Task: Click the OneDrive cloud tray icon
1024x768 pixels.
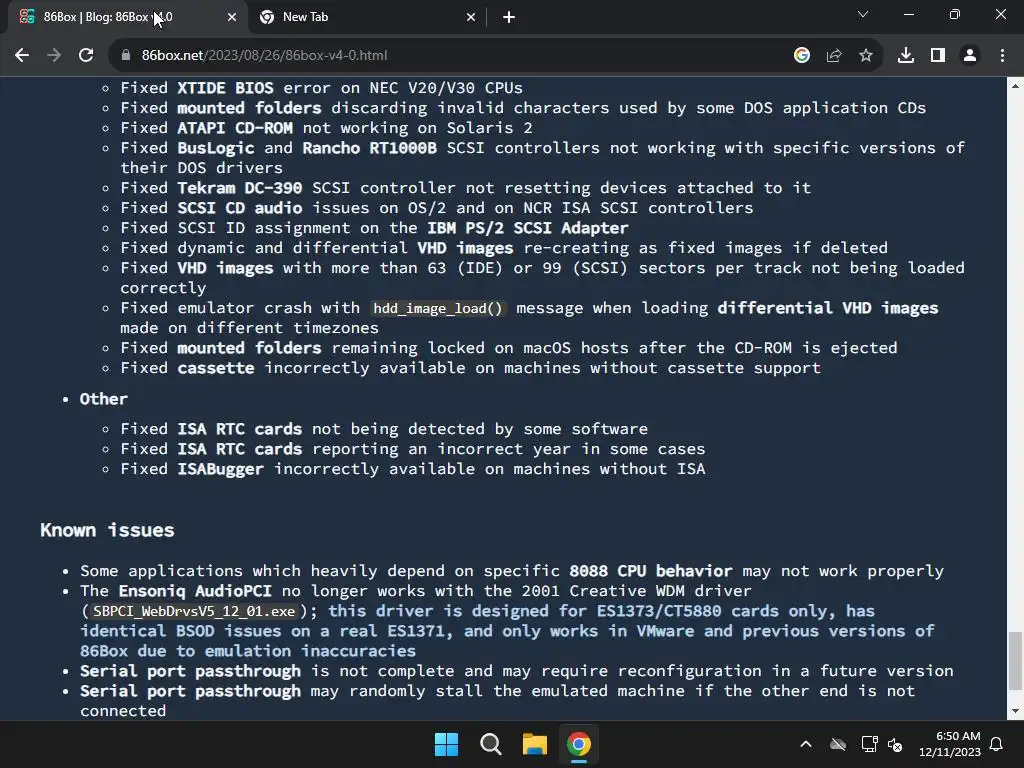Action: [838, 744]
